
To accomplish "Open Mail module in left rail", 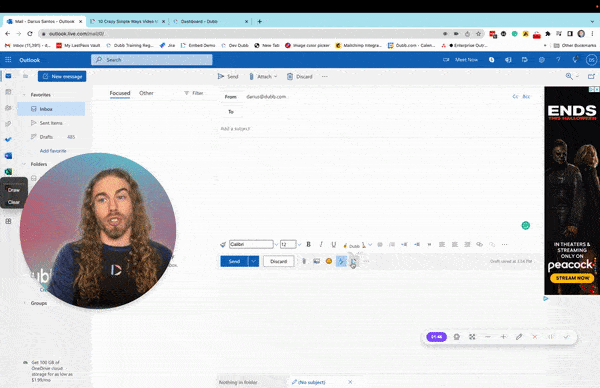I will (x=8, y=76).
